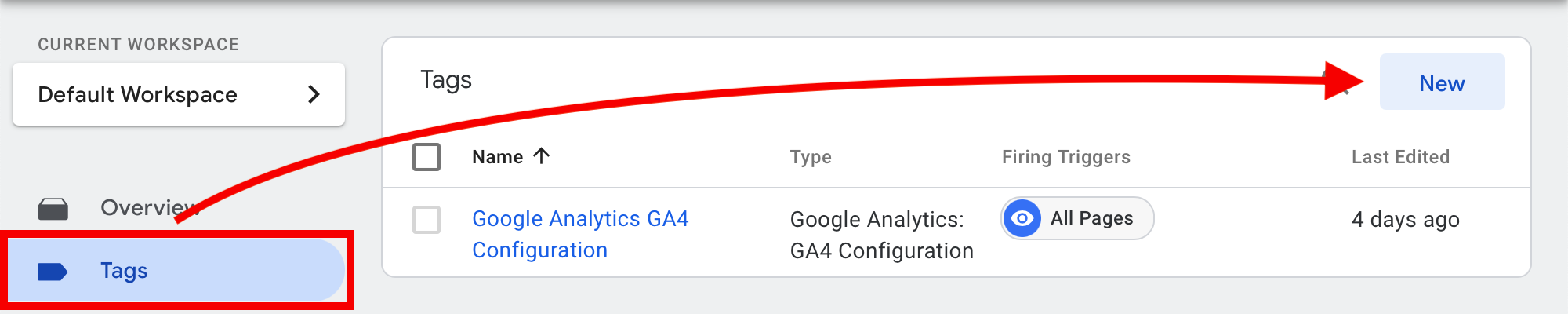Open the Google Analytics GA4 Configuration link
This screenshot has width=1568, height=314.
tap(580, 234)
